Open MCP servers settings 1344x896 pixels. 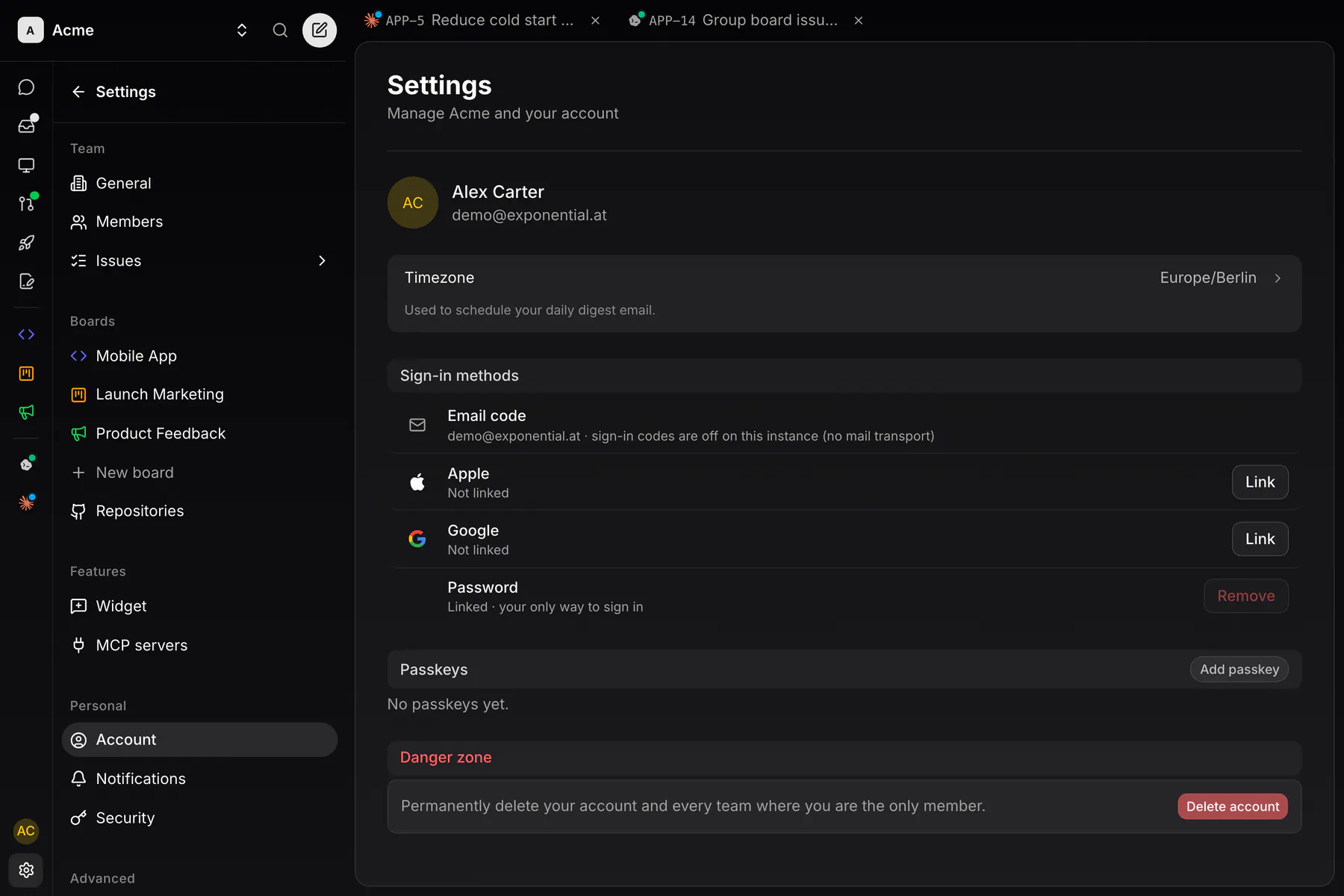[199, 645]
